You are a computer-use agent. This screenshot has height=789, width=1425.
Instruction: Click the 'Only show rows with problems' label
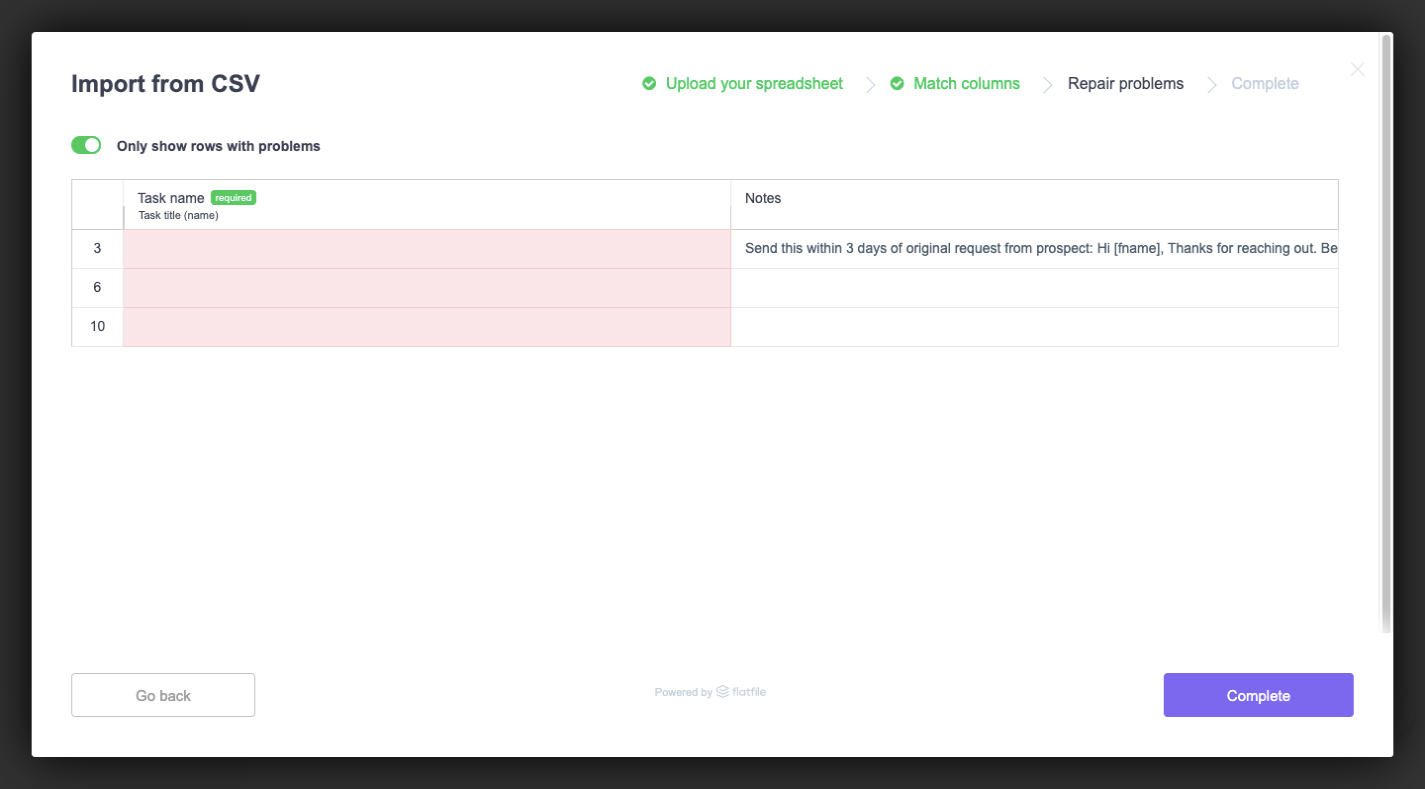click(x=218, y=146)
